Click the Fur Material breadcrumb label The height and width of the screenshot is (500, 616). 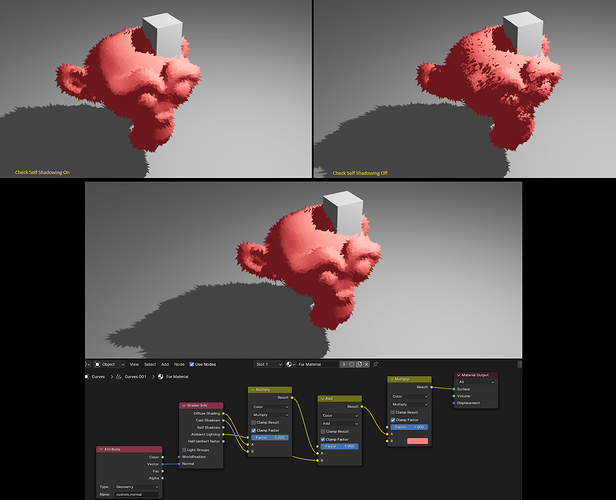point(177,377)
